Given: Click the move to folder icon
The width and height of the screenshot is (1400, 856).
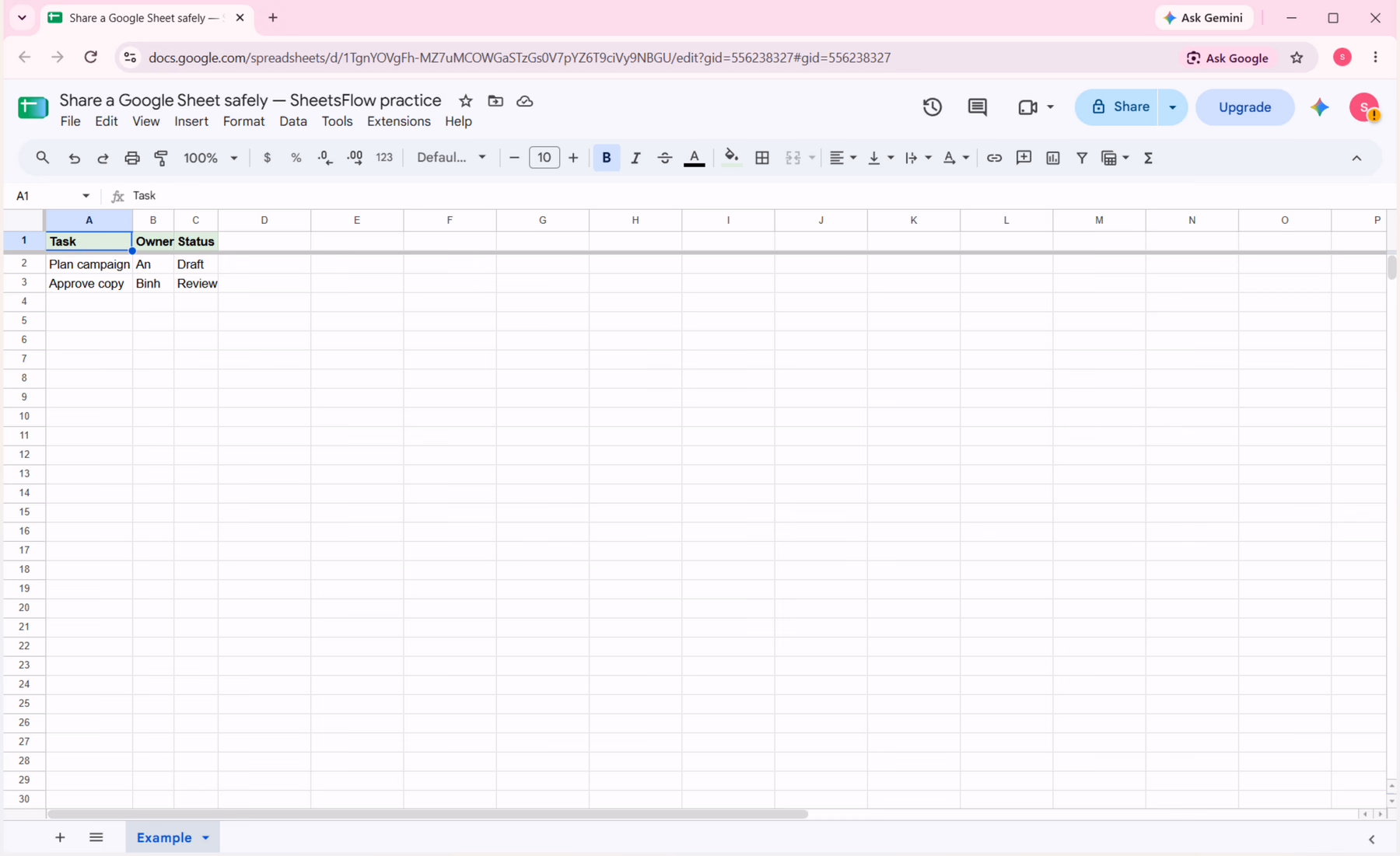Looking at the screenshot, I should coord(495,101).
